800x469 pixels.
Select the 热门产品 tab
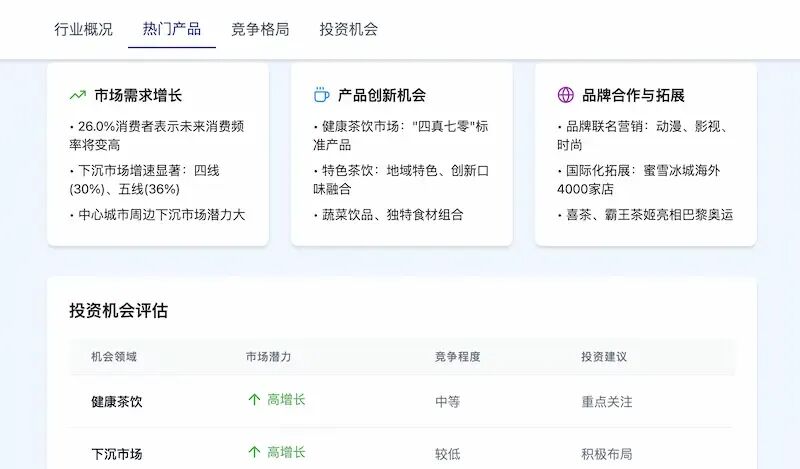point(171,29)
